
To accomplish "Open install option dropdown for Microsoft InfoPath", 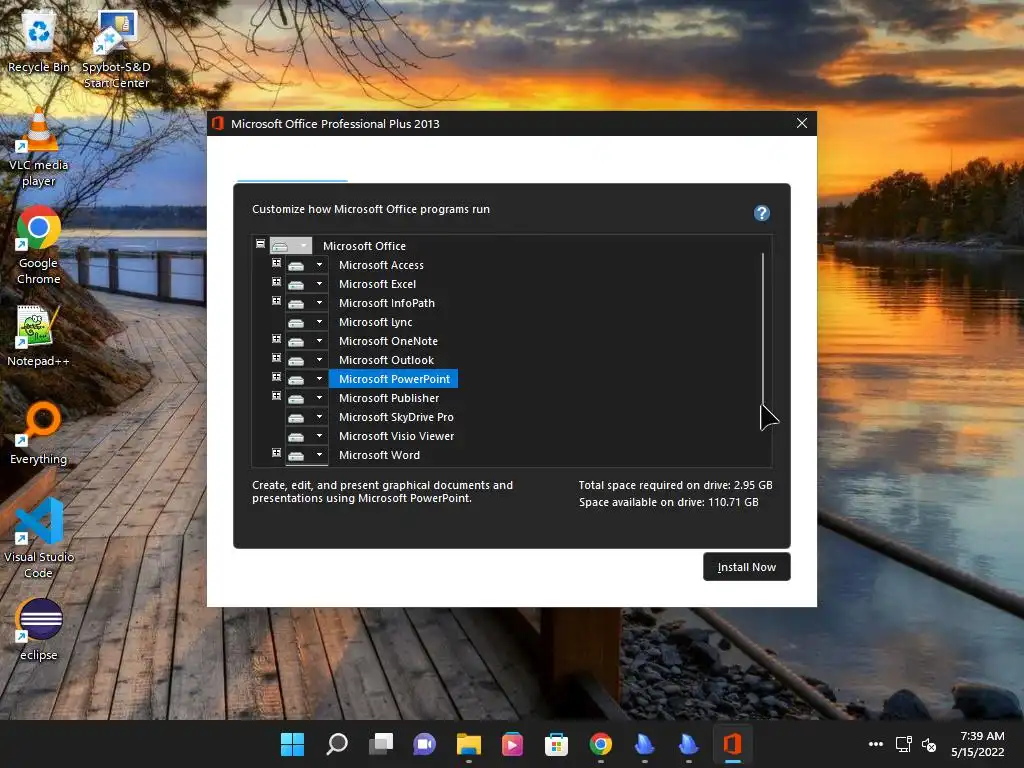I will coord(307,303).
